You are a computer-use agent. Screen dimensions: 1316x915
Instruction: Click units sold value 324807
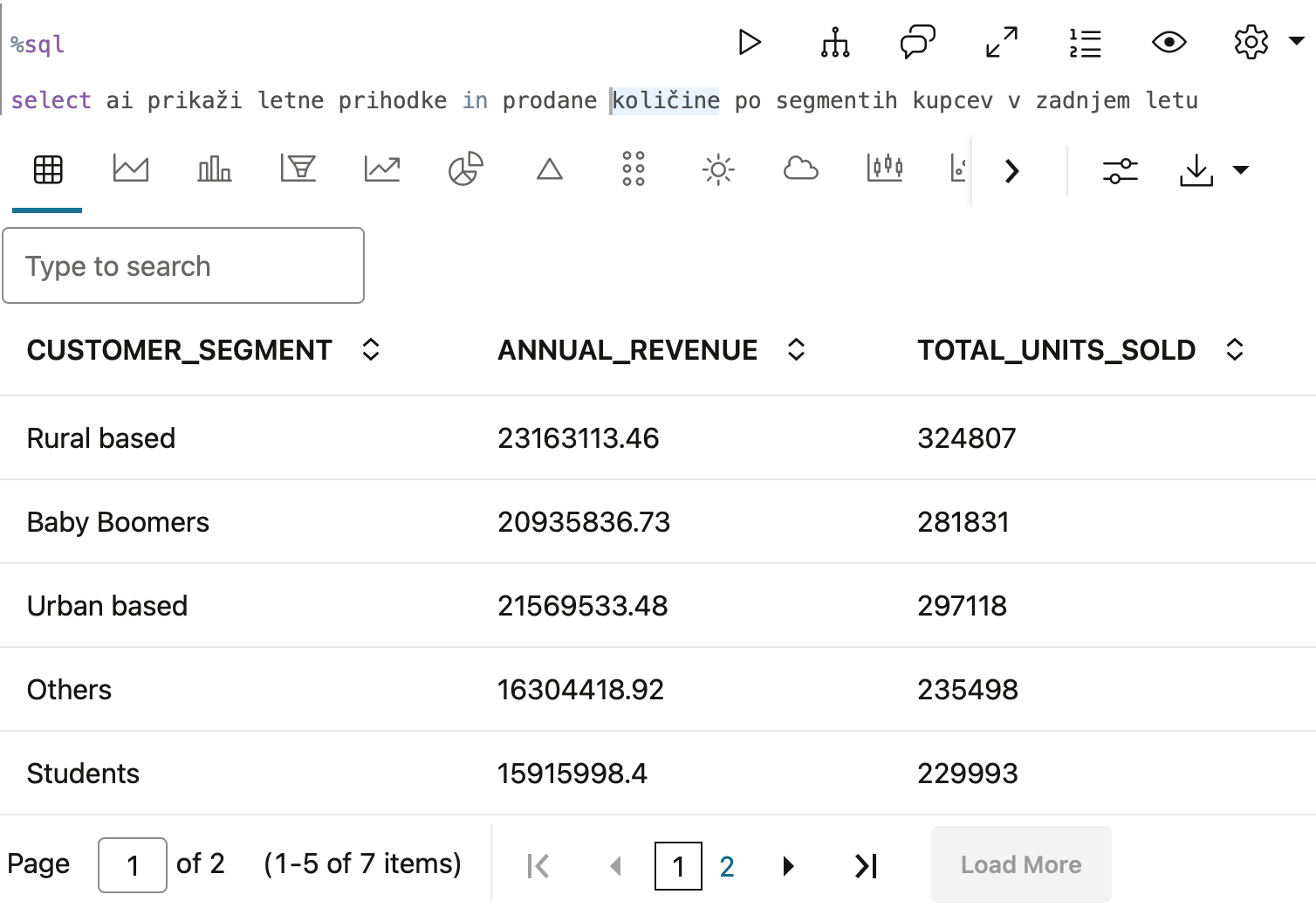(x=967, y=437)
